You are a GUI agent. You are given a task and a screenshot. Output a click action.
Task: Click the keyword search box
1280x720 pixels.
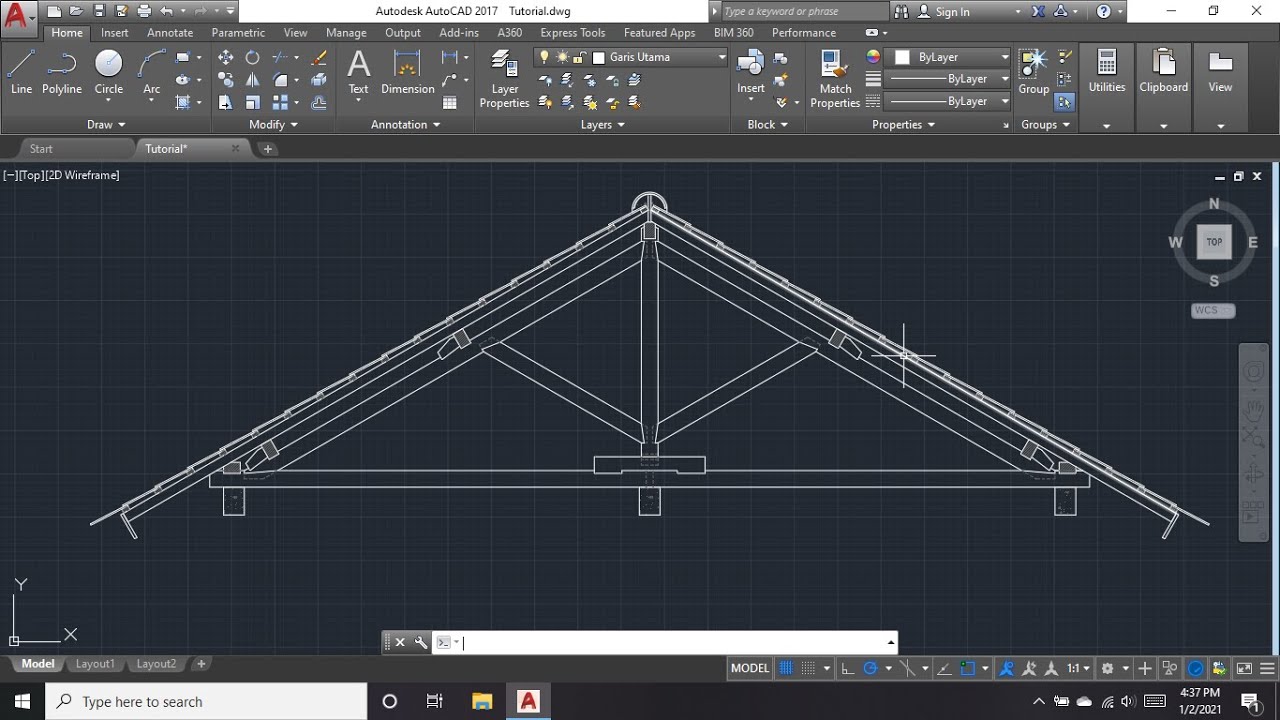tap(803, 12)
